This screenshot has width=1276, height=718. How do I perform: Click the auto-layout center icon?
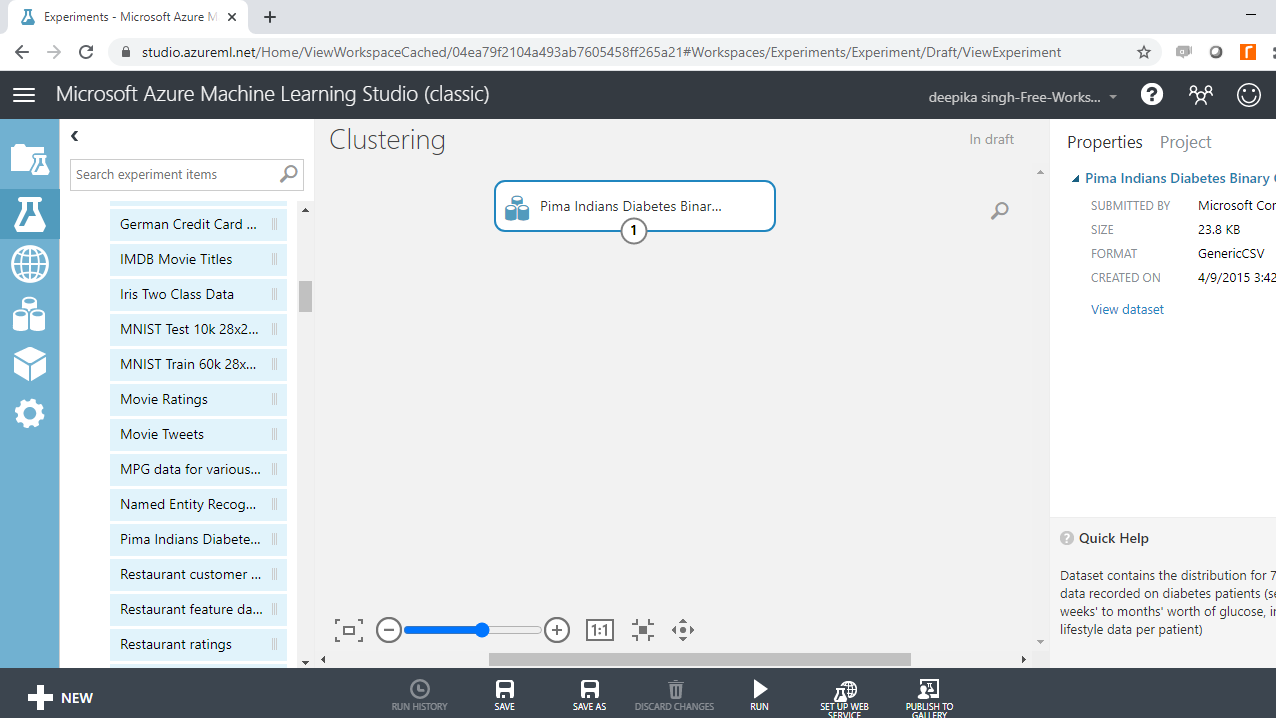643,630
